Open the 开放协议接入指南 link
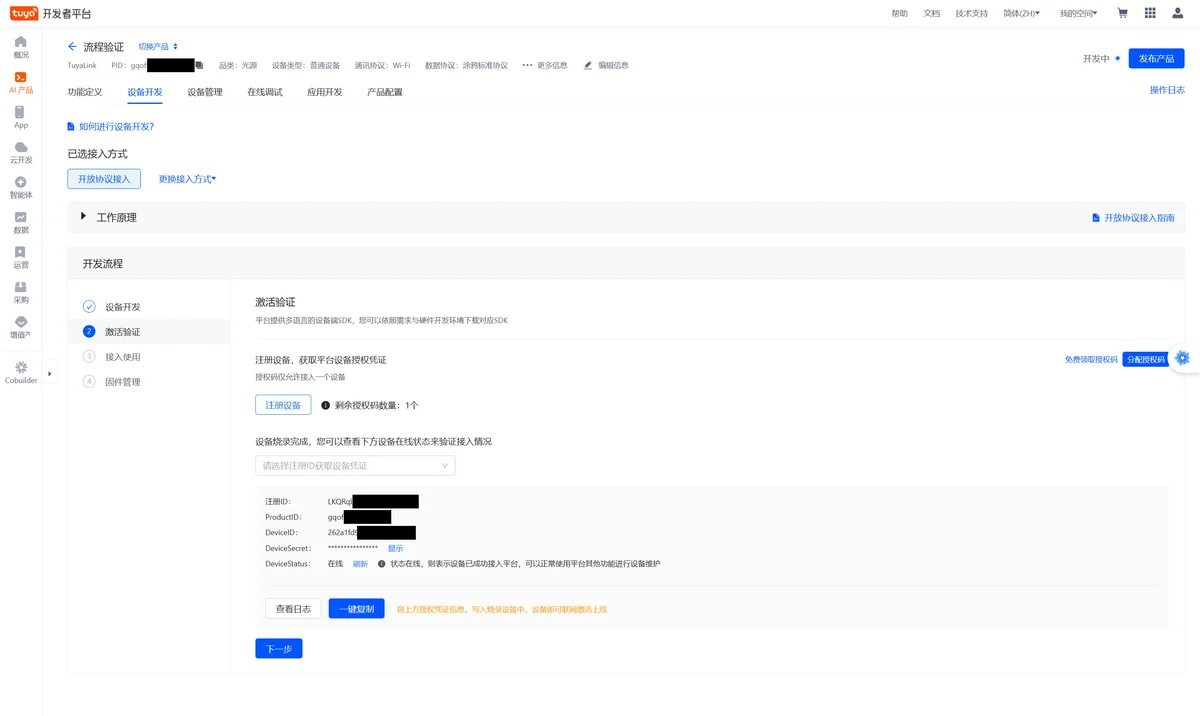The width and height of the screenshot is (1200, 716). (x=1133, y=217)
